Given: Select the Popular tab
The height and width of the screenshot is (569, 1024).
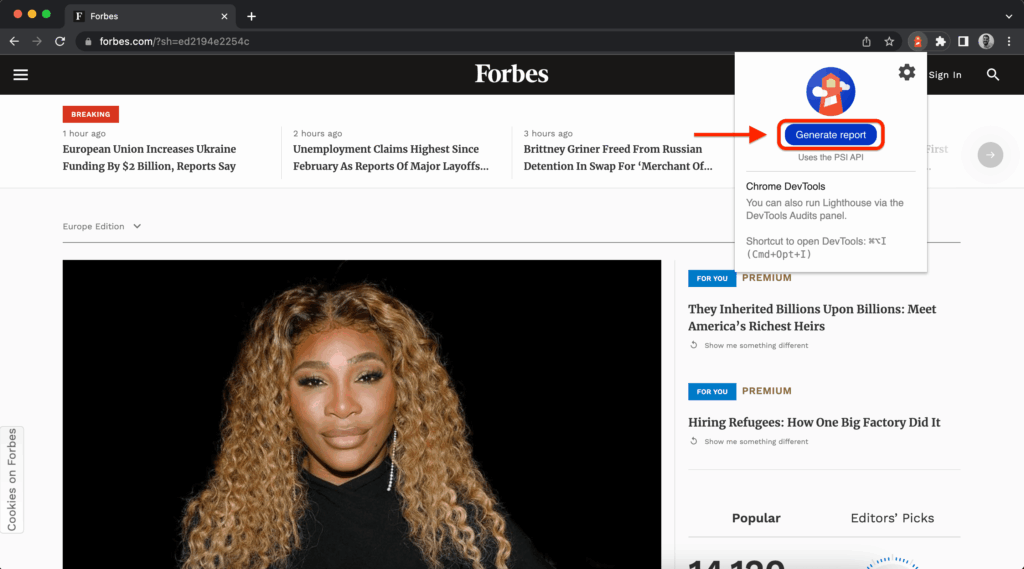Looking at the screenshot, I should tap(756, 518).
